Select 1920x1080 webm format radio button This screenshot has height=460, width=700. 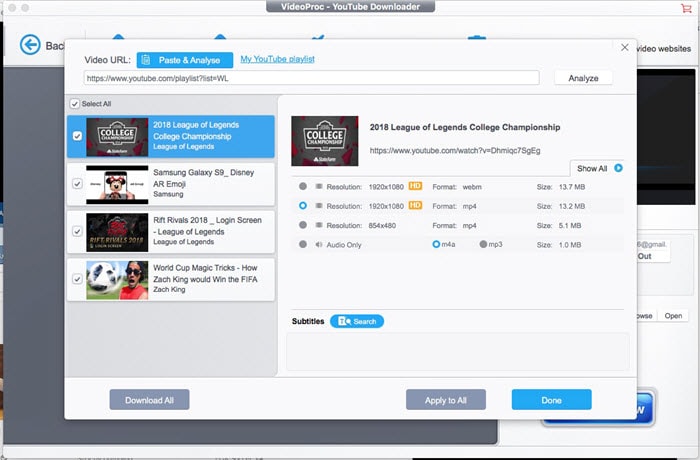[x=303, y=186]
